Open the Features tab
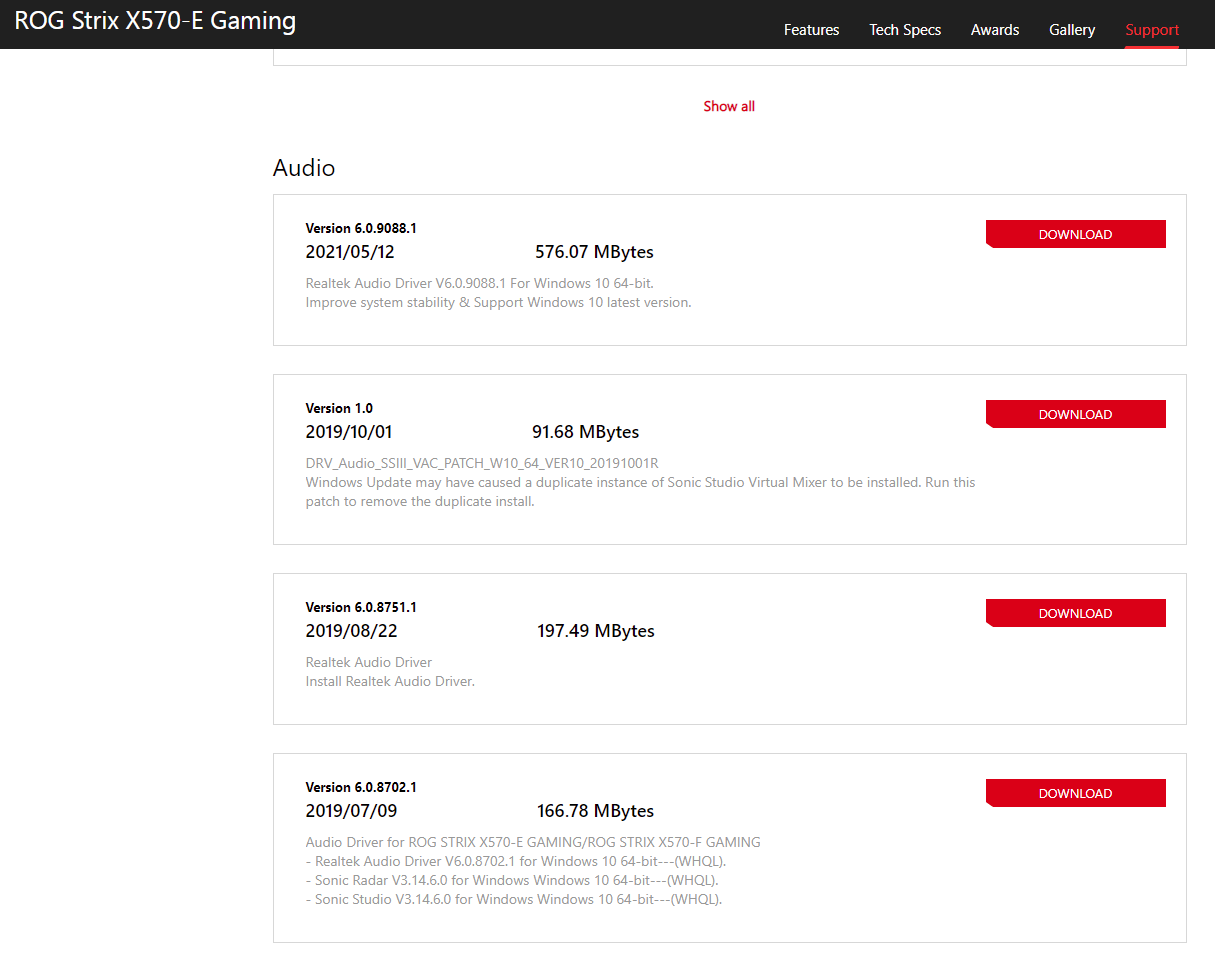The image size is (1215, 959). pyautogui.click(x=811, y=30)
